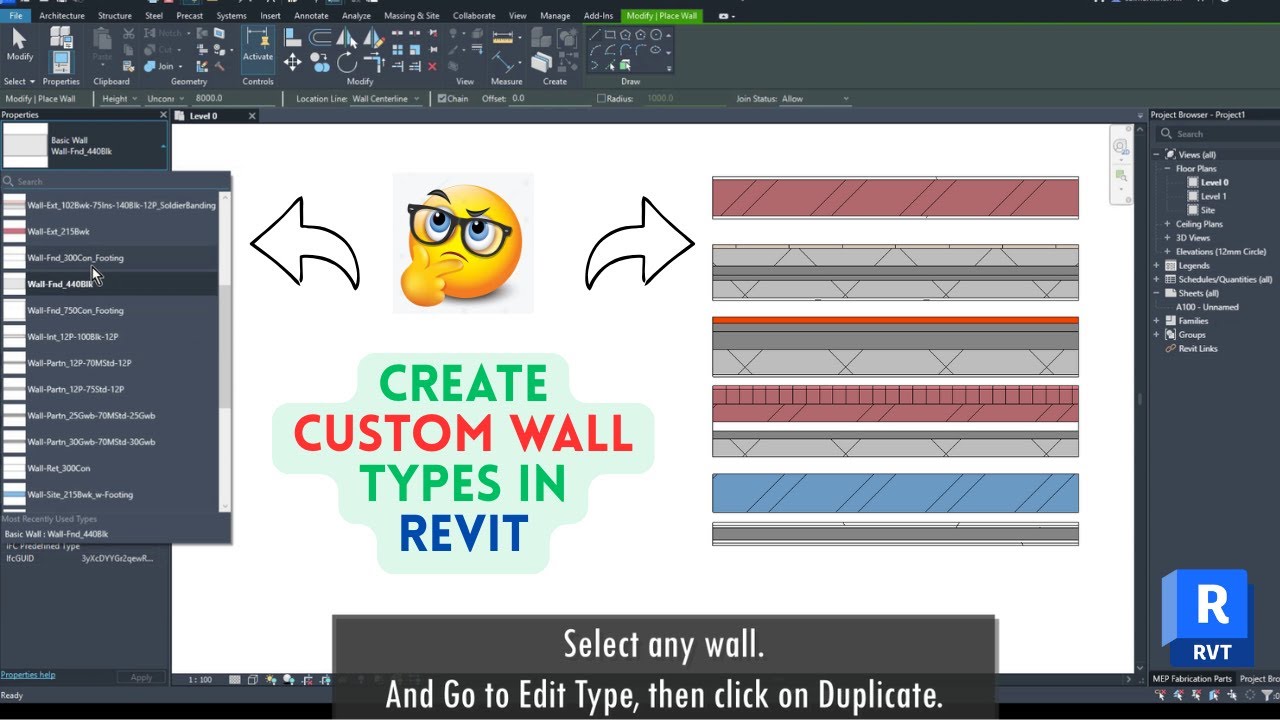
Task: Click the Apply button
Action: pyautogui.click(x=141, y=677)
